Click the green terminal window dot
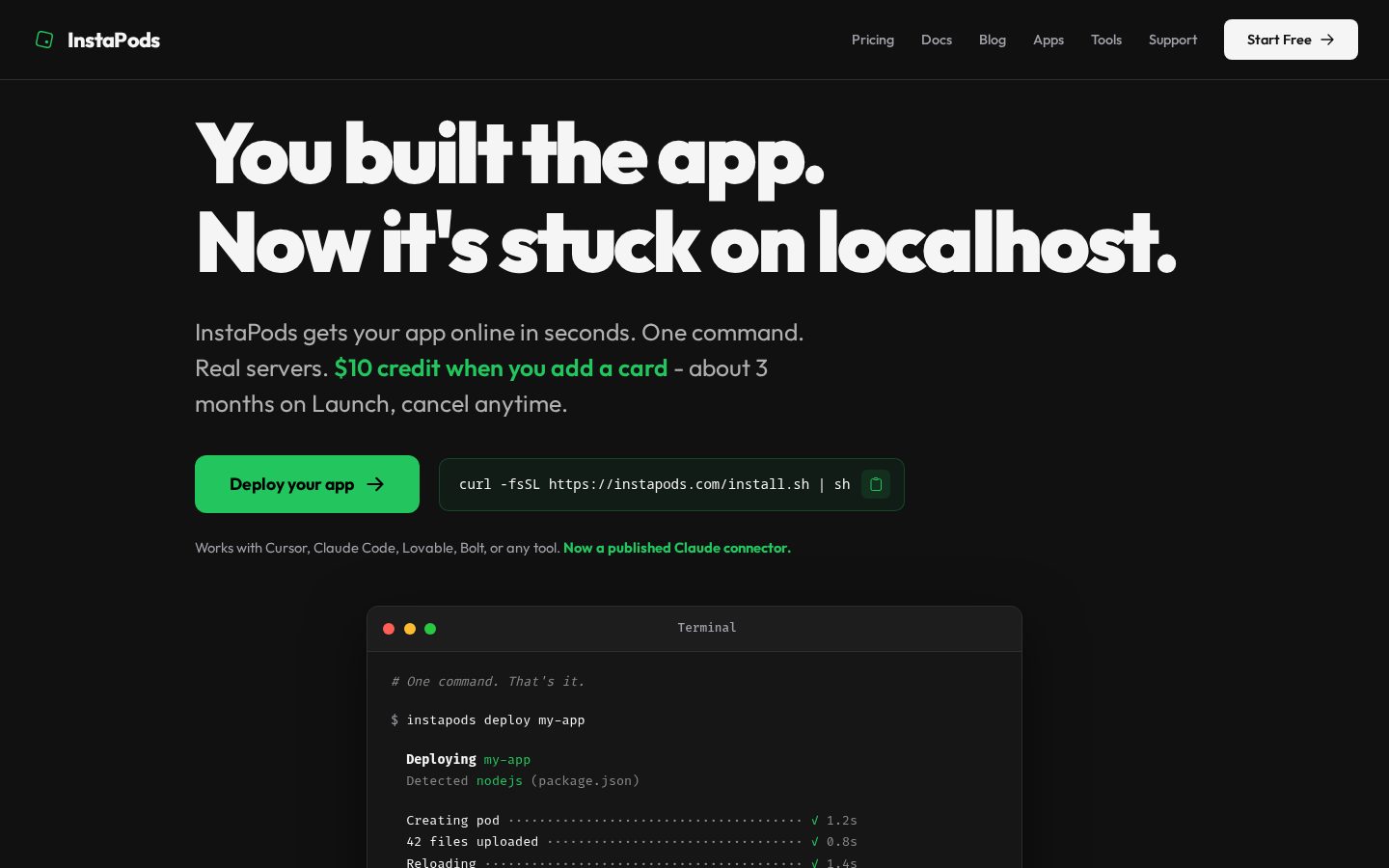 [x=430, y=629]
